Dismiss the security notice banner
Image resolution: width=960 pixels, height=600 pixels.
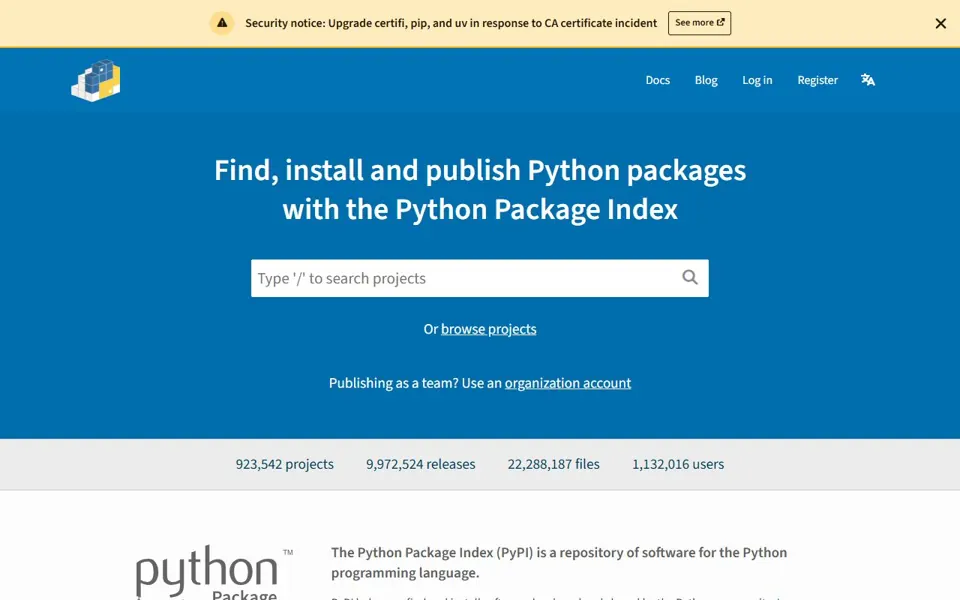[x=940, y=23]
